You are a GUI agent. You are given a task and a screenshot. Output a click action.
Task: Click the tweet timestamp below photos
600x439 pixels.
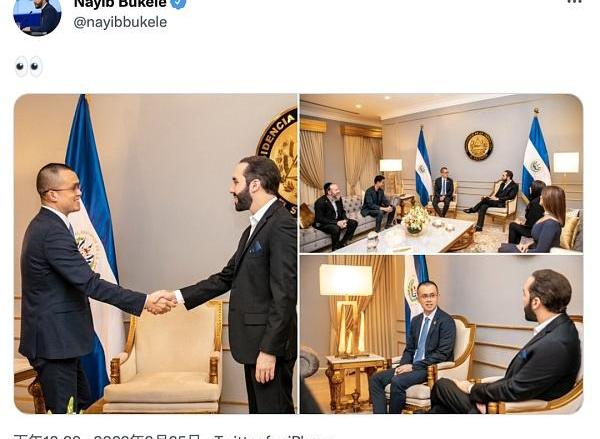[x=107, y=437]
